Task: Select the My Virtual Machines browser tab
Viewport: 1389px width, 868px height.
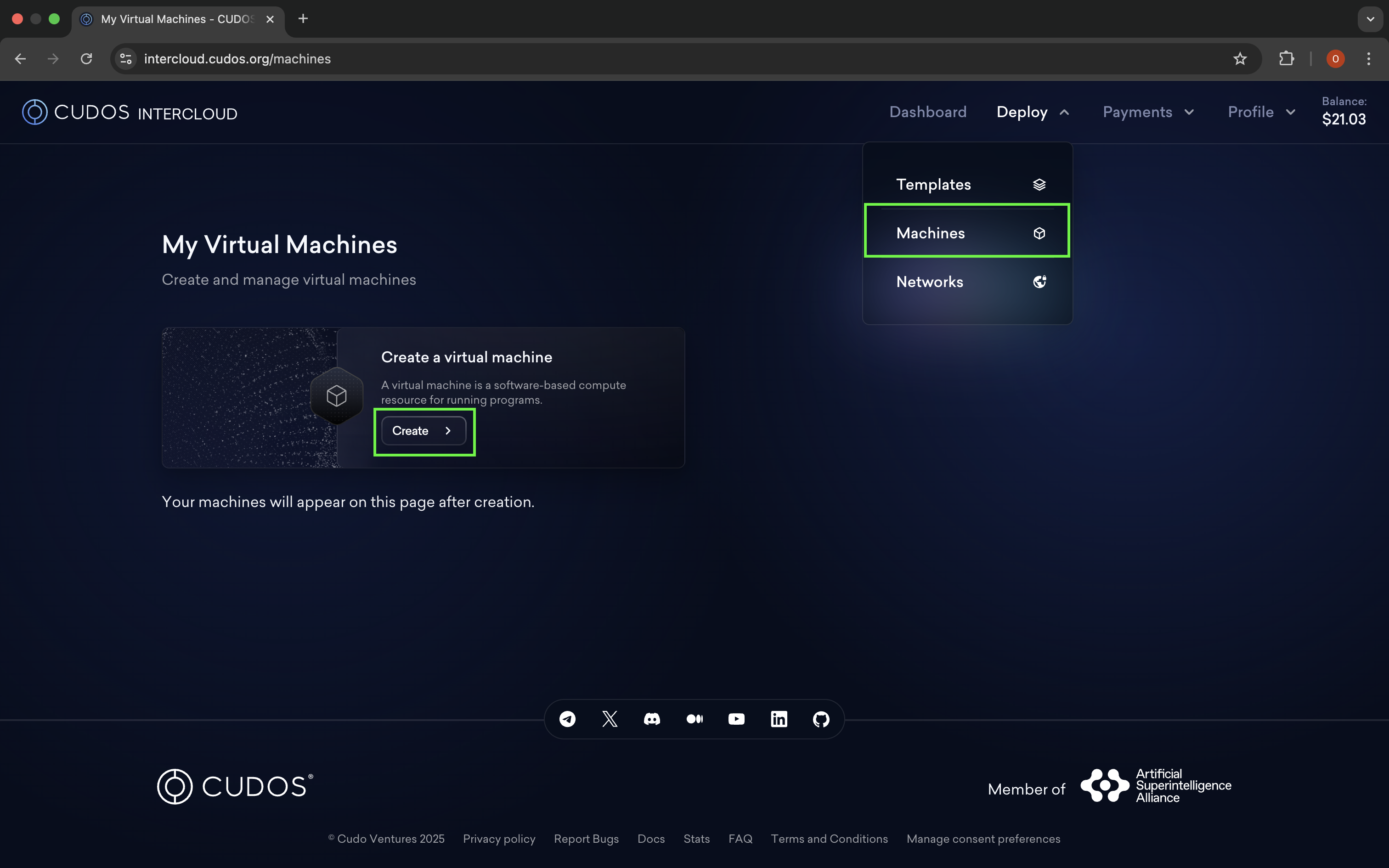Action: click(178, 19)
